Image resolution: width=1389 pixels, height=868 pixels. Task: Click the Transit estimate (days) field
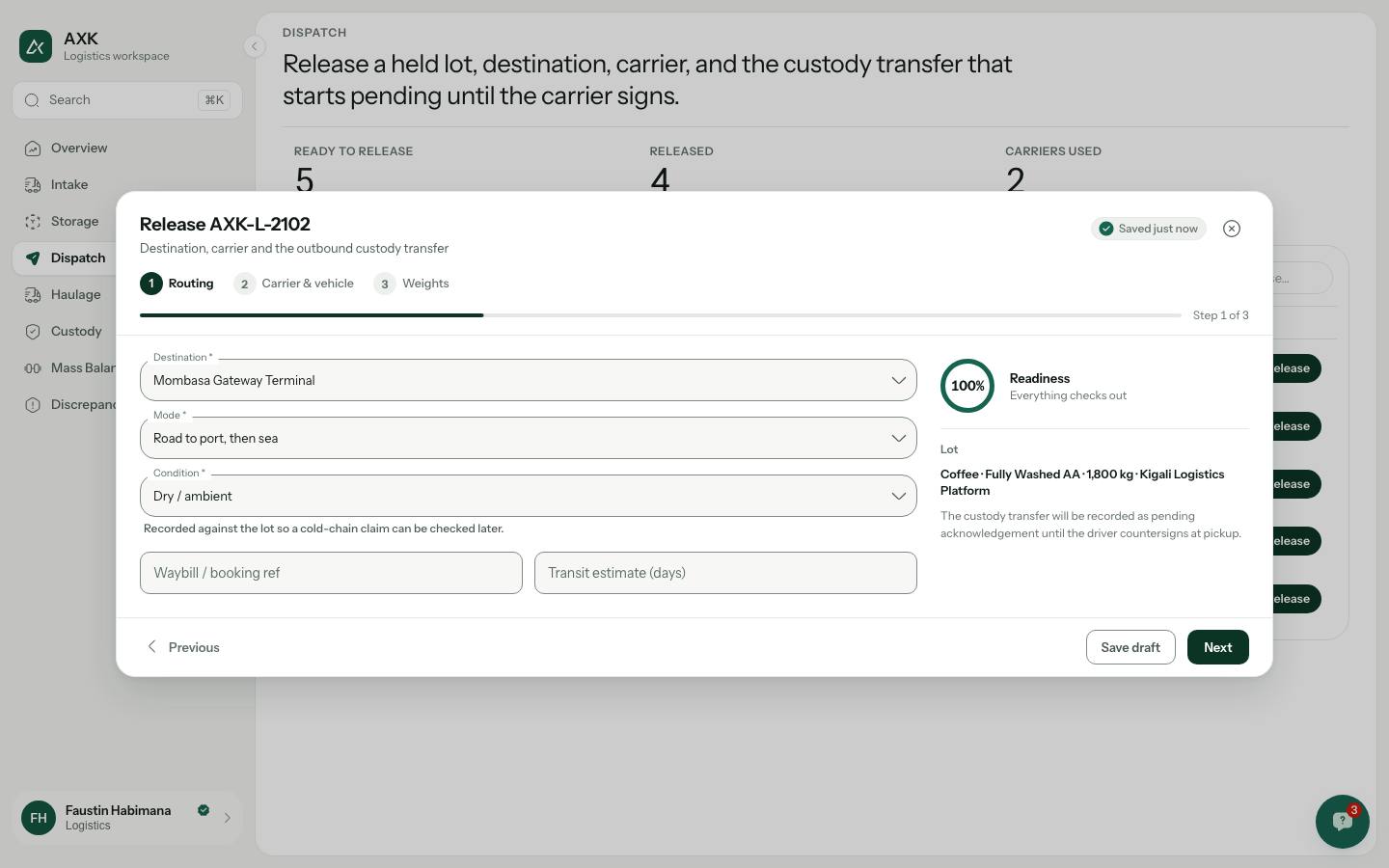coord(725,573)
